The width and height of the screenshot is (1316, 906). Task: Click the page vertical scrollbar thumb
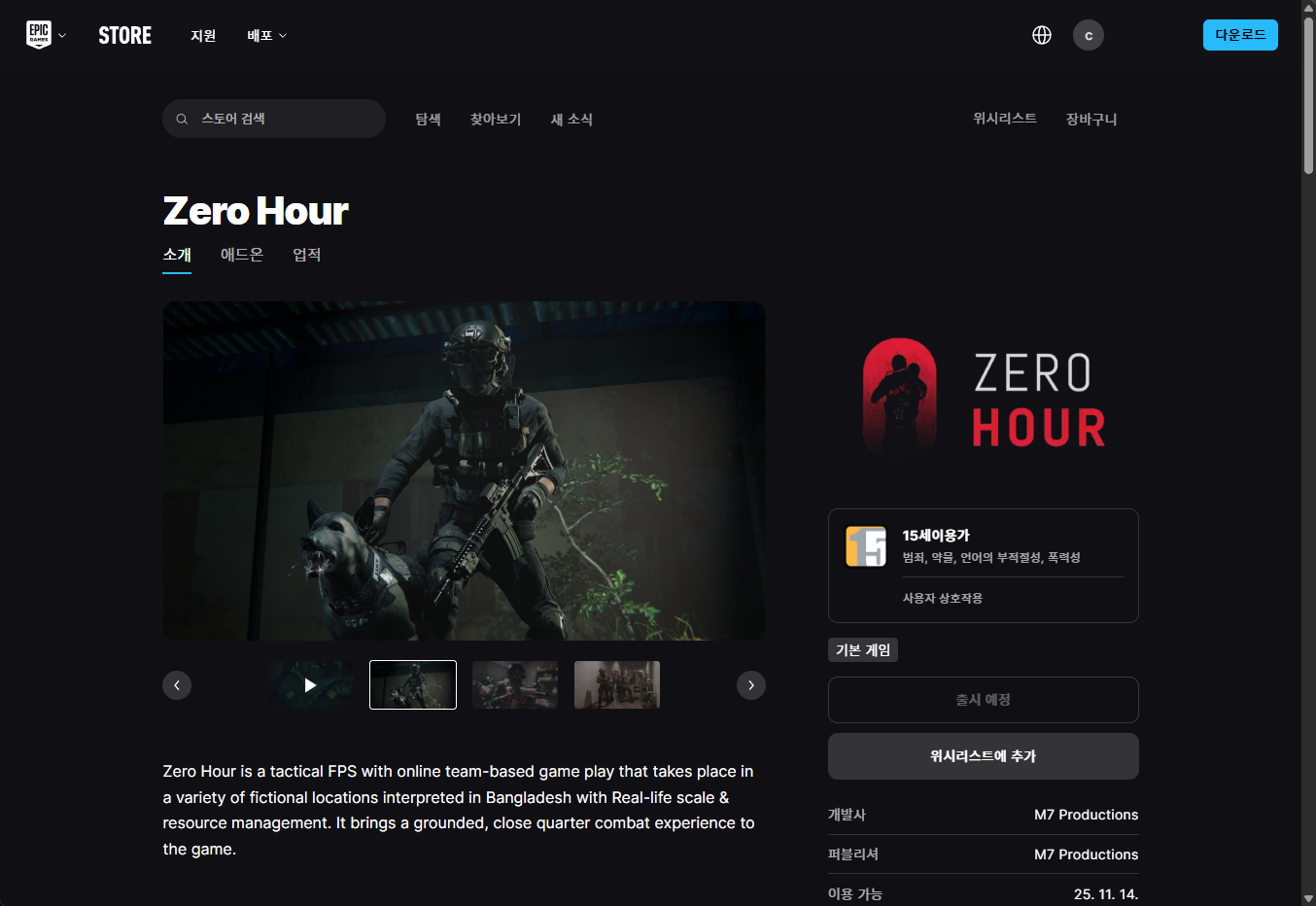(x=1308, y=95)
